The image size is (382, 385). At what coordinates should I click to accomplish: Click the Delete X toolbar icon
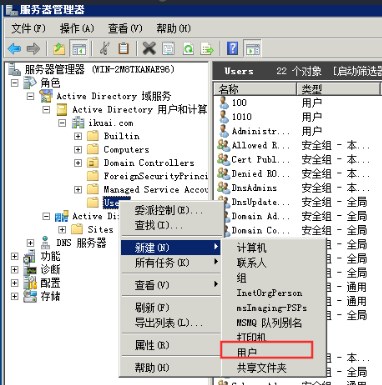149,49
